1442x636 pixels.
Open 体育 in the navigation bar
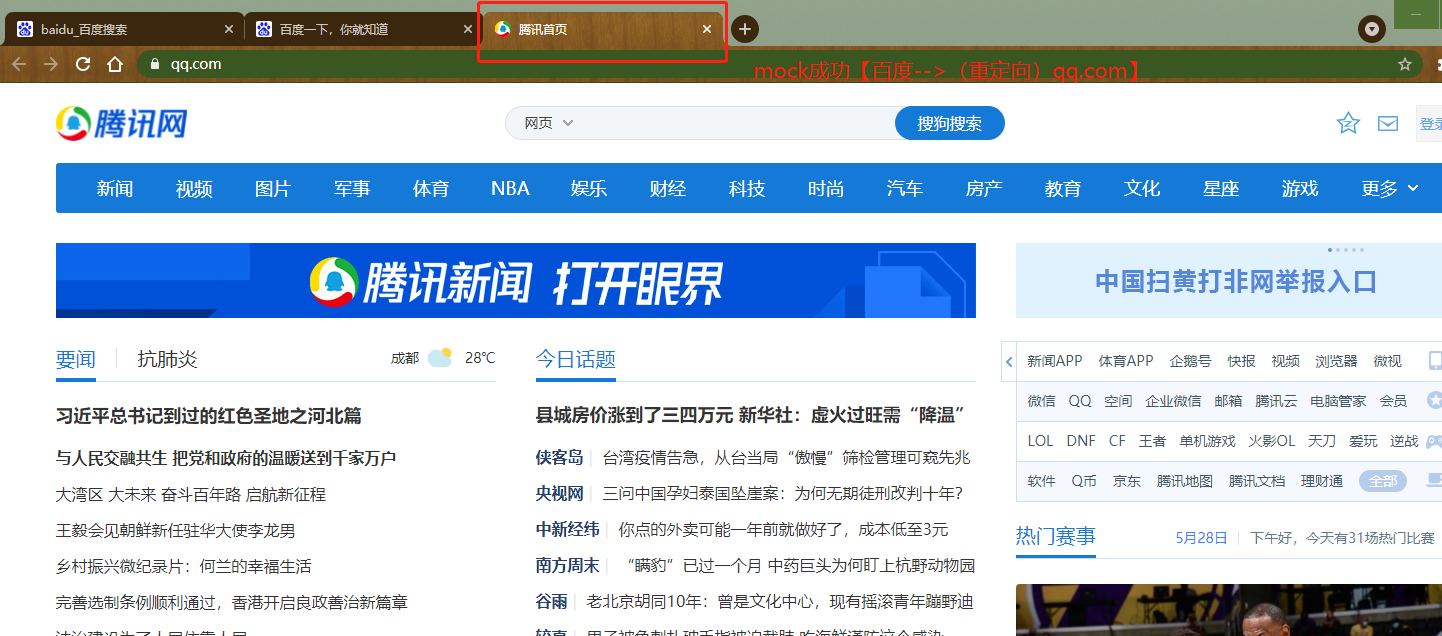tap(431, 188)
